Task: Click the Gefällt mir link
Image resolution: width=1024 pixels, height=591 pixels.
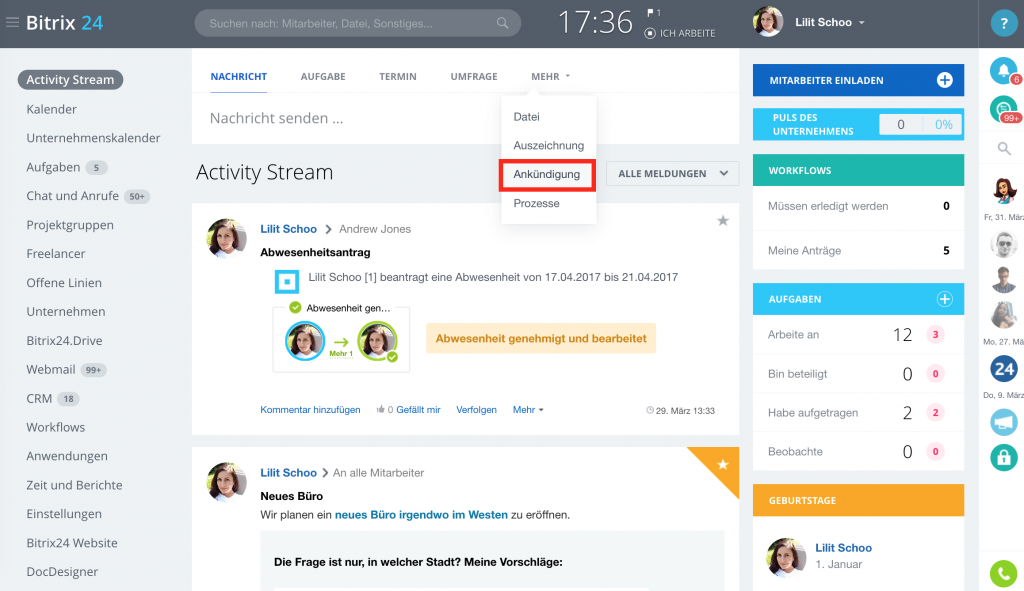Action: click(418, 410)
